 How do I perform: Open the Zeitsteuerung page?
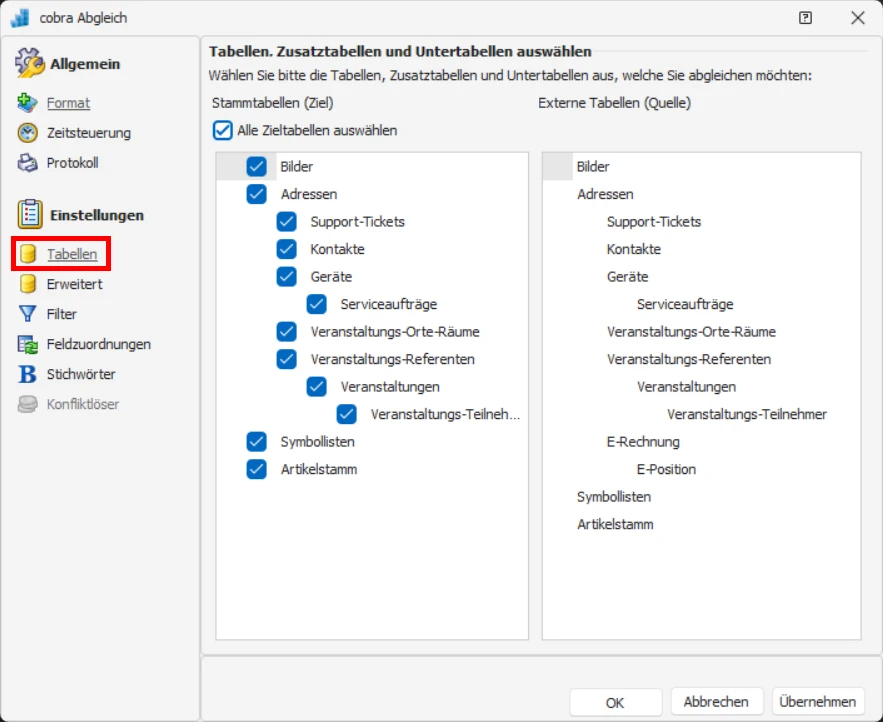pos(88,133)
